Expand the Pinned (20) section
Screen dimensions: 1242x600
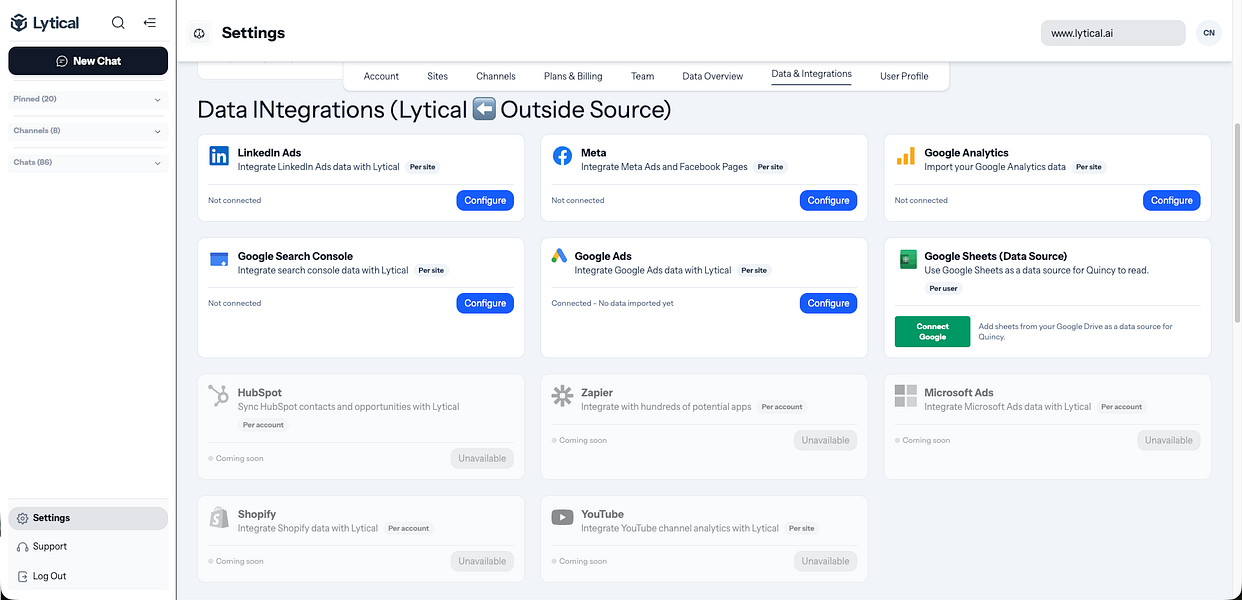[88, 99]
